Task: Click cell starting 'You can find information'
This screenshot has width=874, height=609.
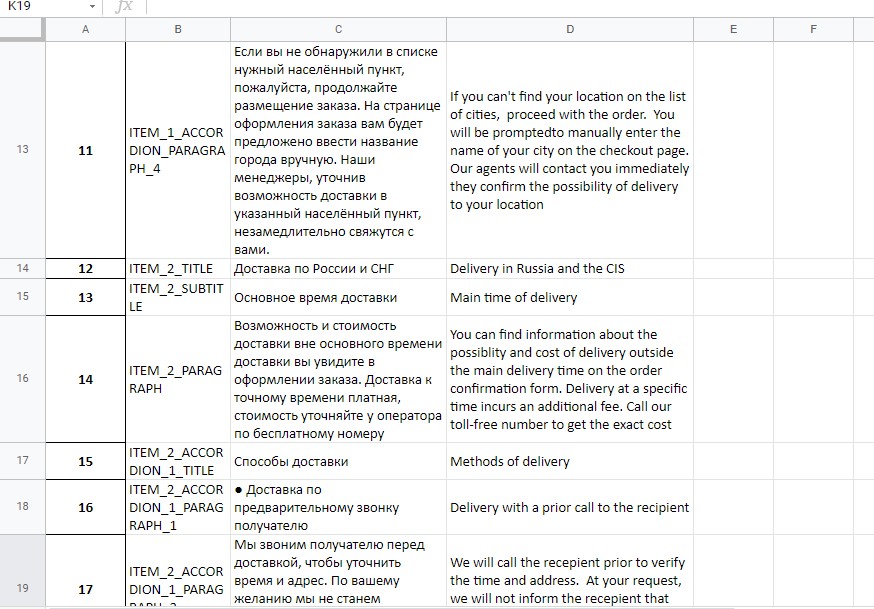Action: [x=570, y=379]
